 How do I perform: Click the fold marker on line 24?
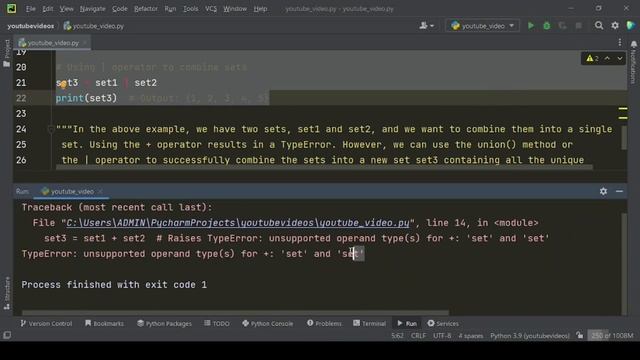pos(51,129)
